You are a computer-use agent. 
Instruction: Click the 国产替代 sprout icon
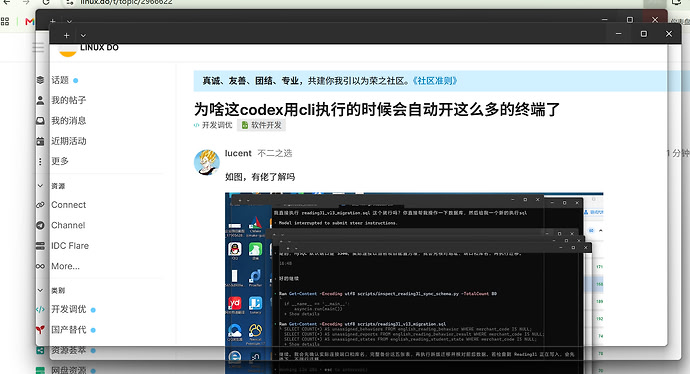40,330
